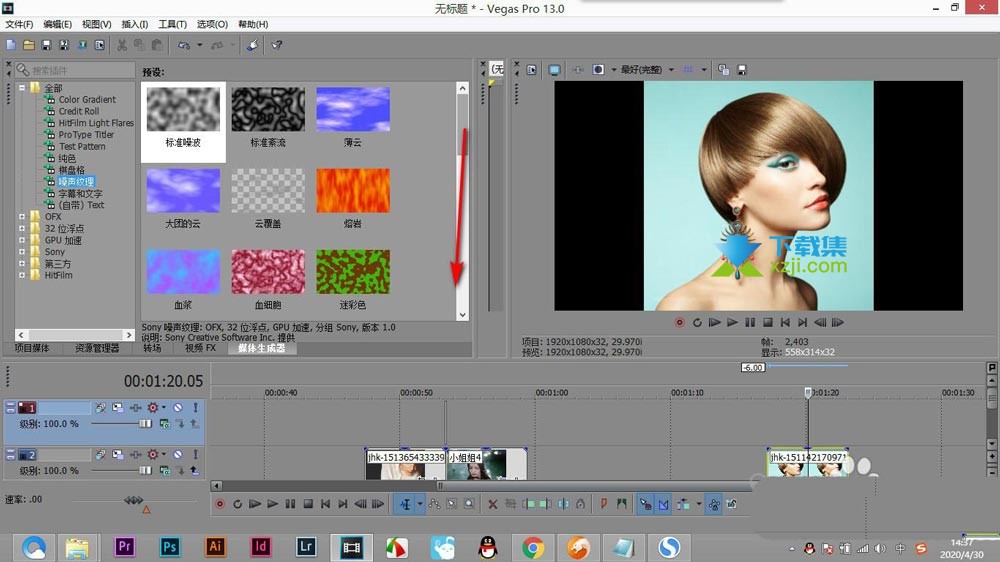Mute track 2
The width and height of the screenshot is (1000, 562).
pyautogui.click(x=178, y=454)
